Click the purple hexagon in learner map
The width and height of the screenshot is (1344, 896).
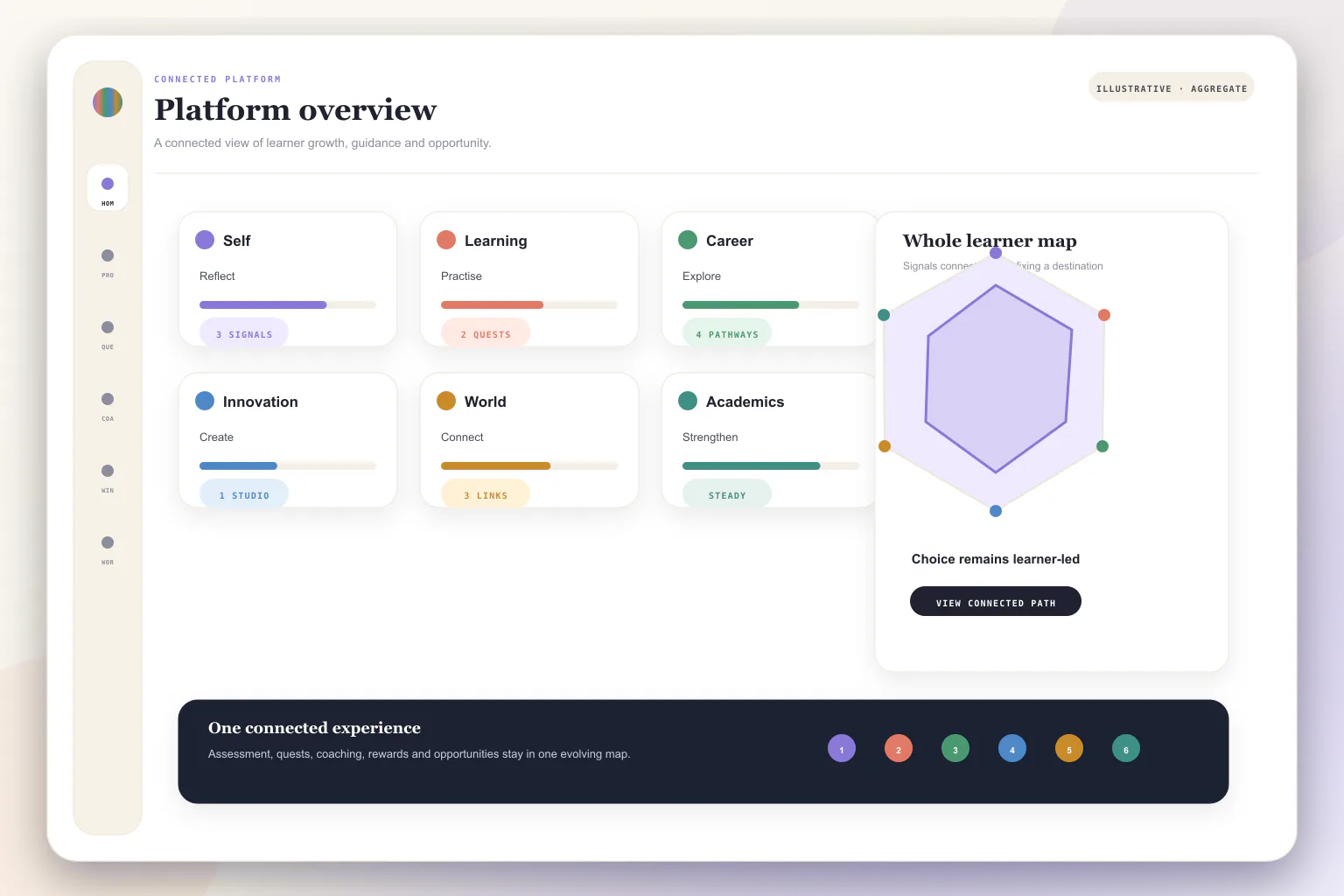(997, 379)
